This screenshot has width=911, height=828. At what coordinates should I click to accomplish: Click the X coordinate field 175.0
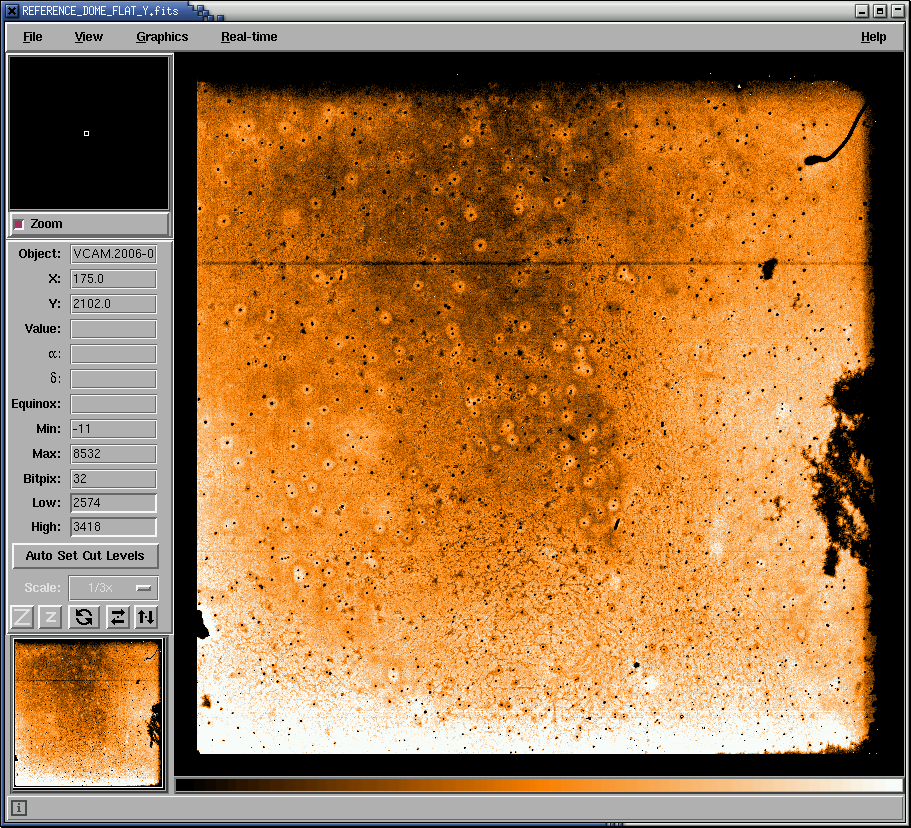tap(113, 279)
